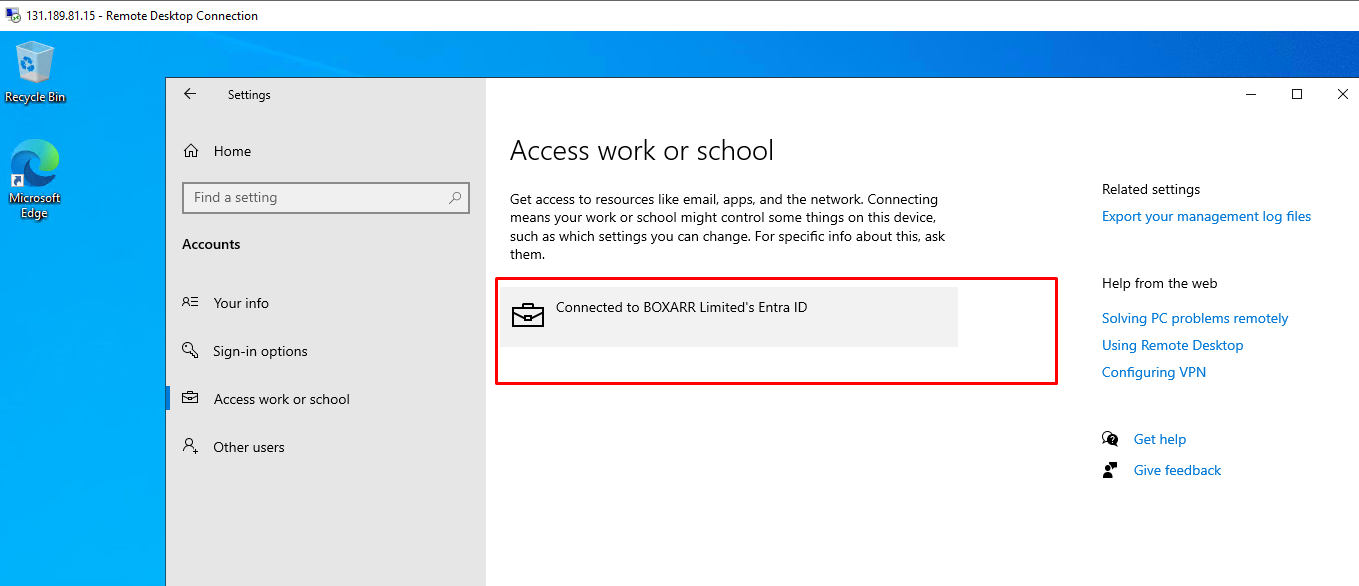Click the Sign-in options key icon

coord(190,351)
